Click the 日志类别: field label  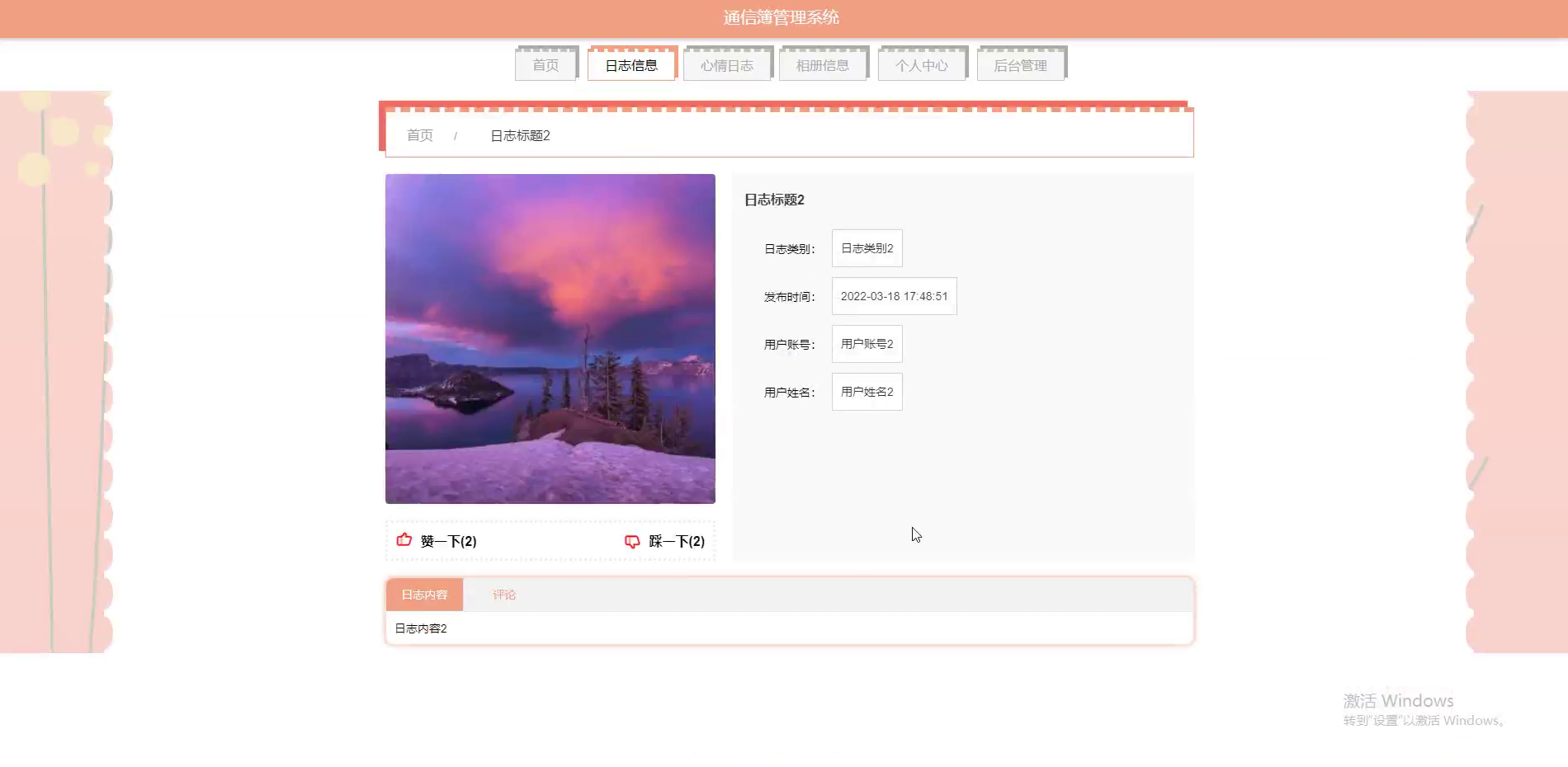click(790, 249)
